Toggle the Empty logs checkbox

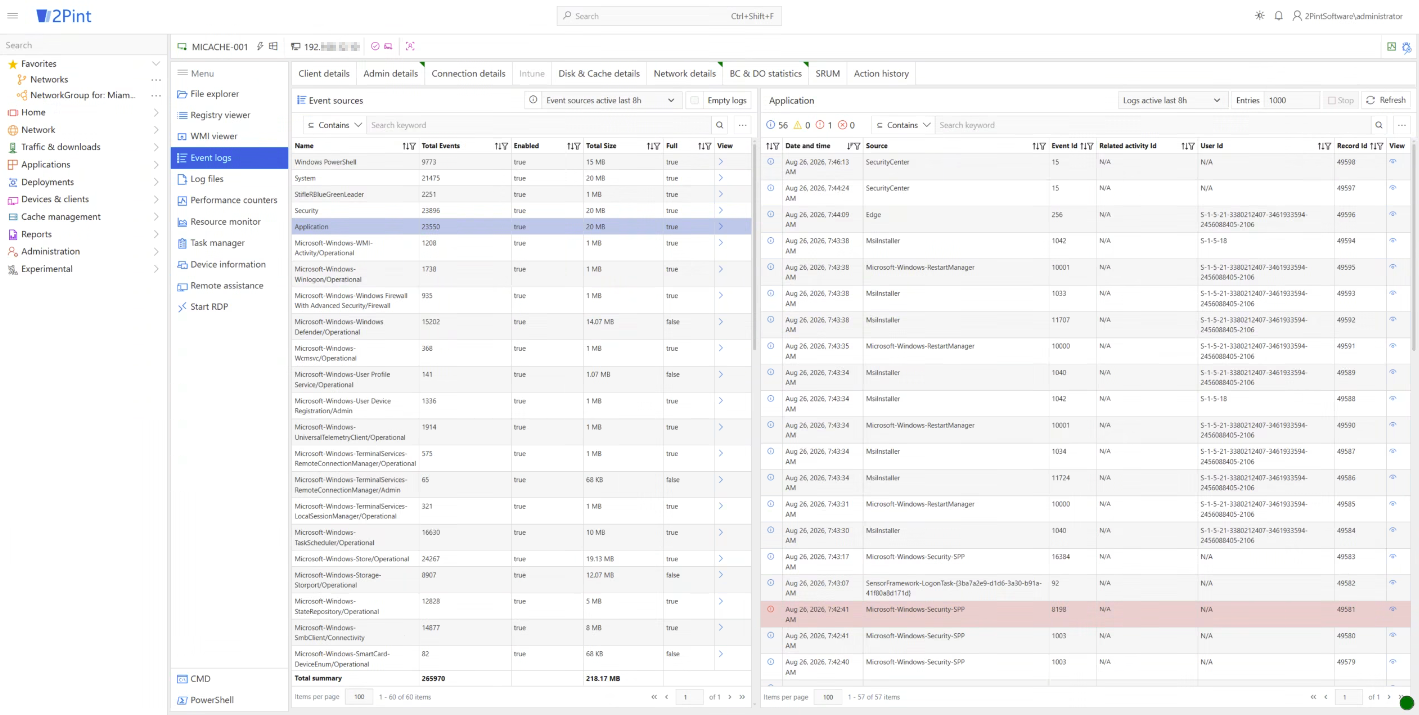[694, 100]
